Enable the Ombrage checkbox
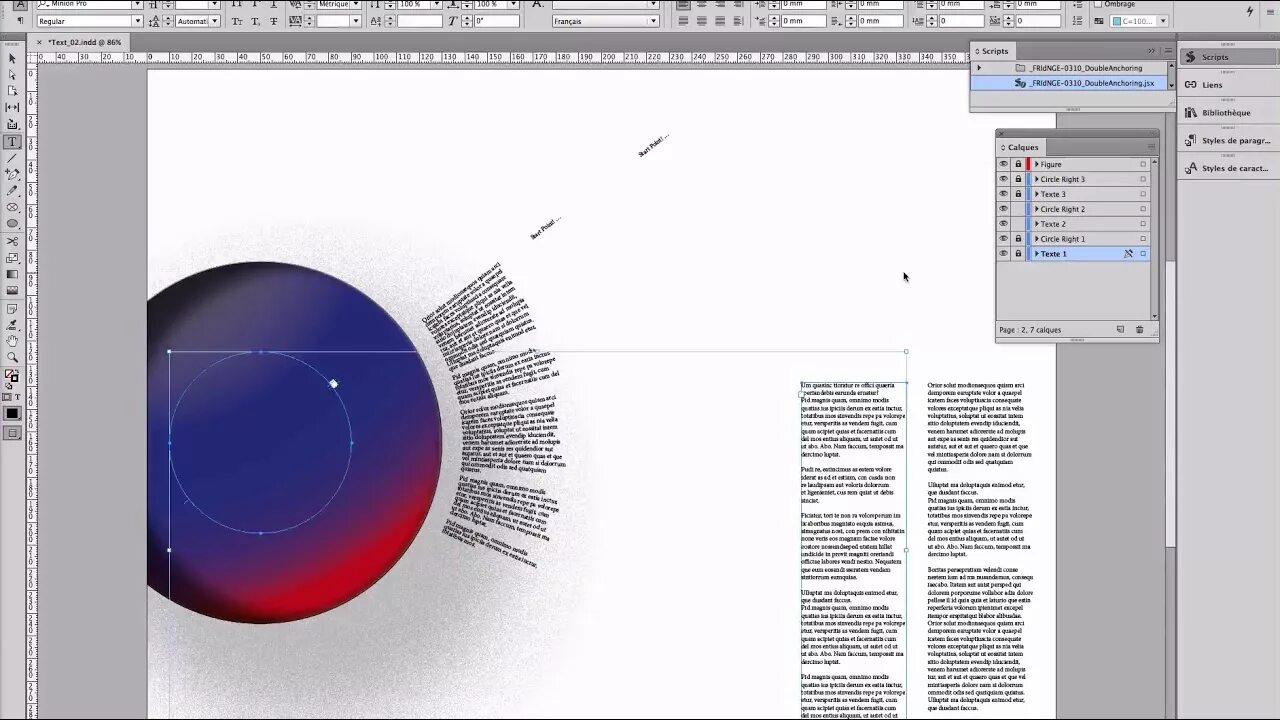The width and height of the screenshot is (1280, 720). [1098, 4]
